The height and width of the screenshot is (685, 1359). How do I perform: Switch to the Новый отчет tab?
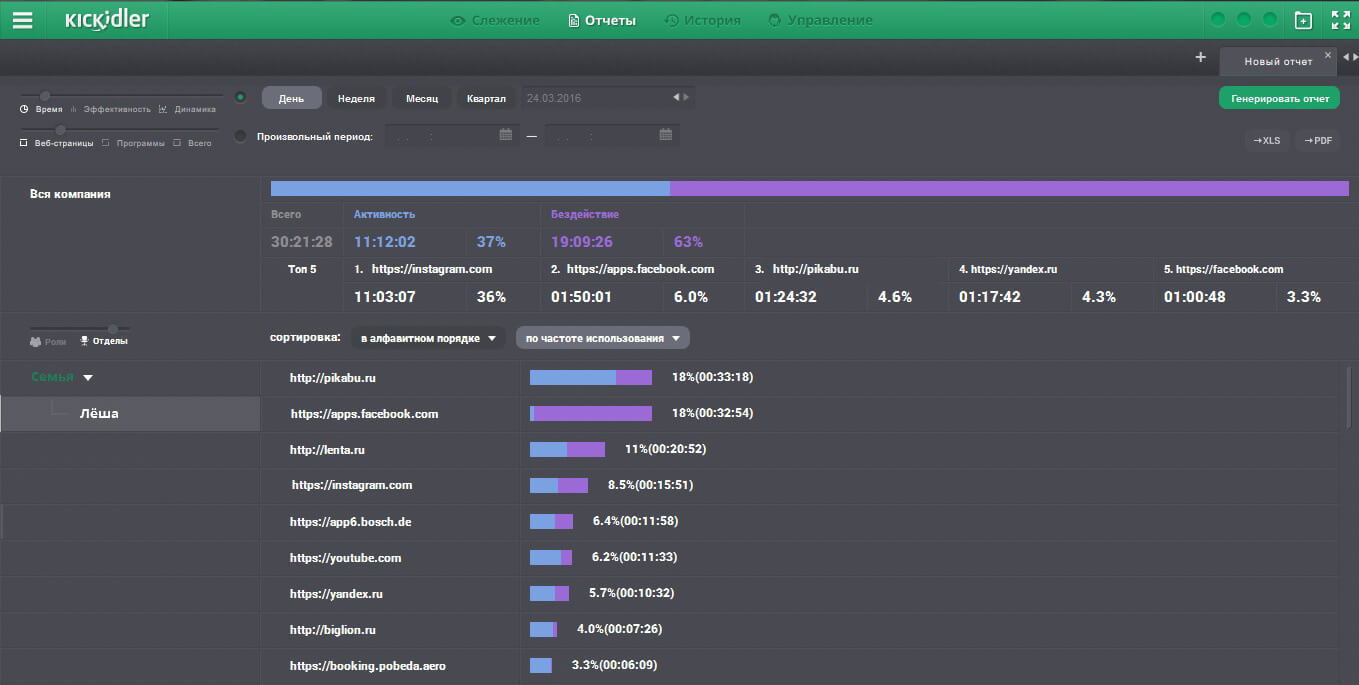(1278, 61)
